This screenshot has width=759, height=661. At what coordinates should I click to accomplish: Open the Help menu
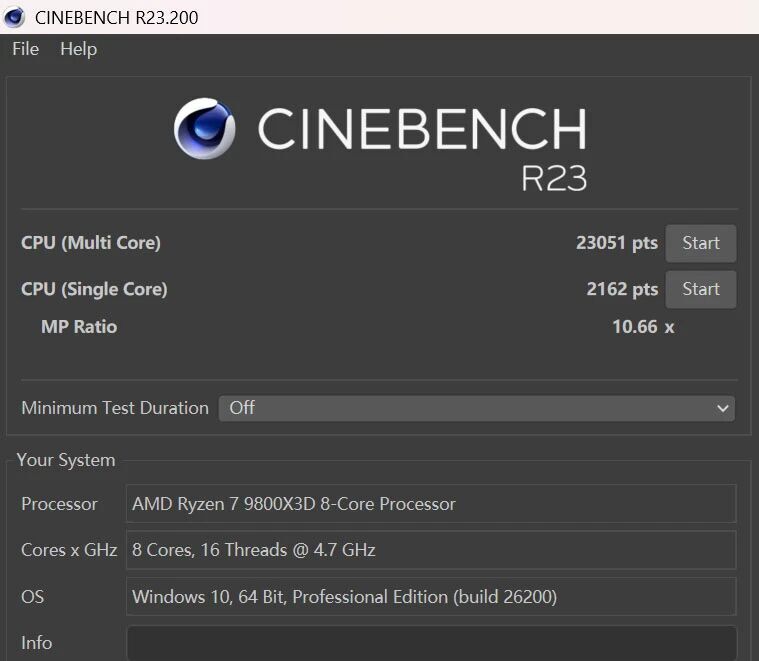pos(78,49)
